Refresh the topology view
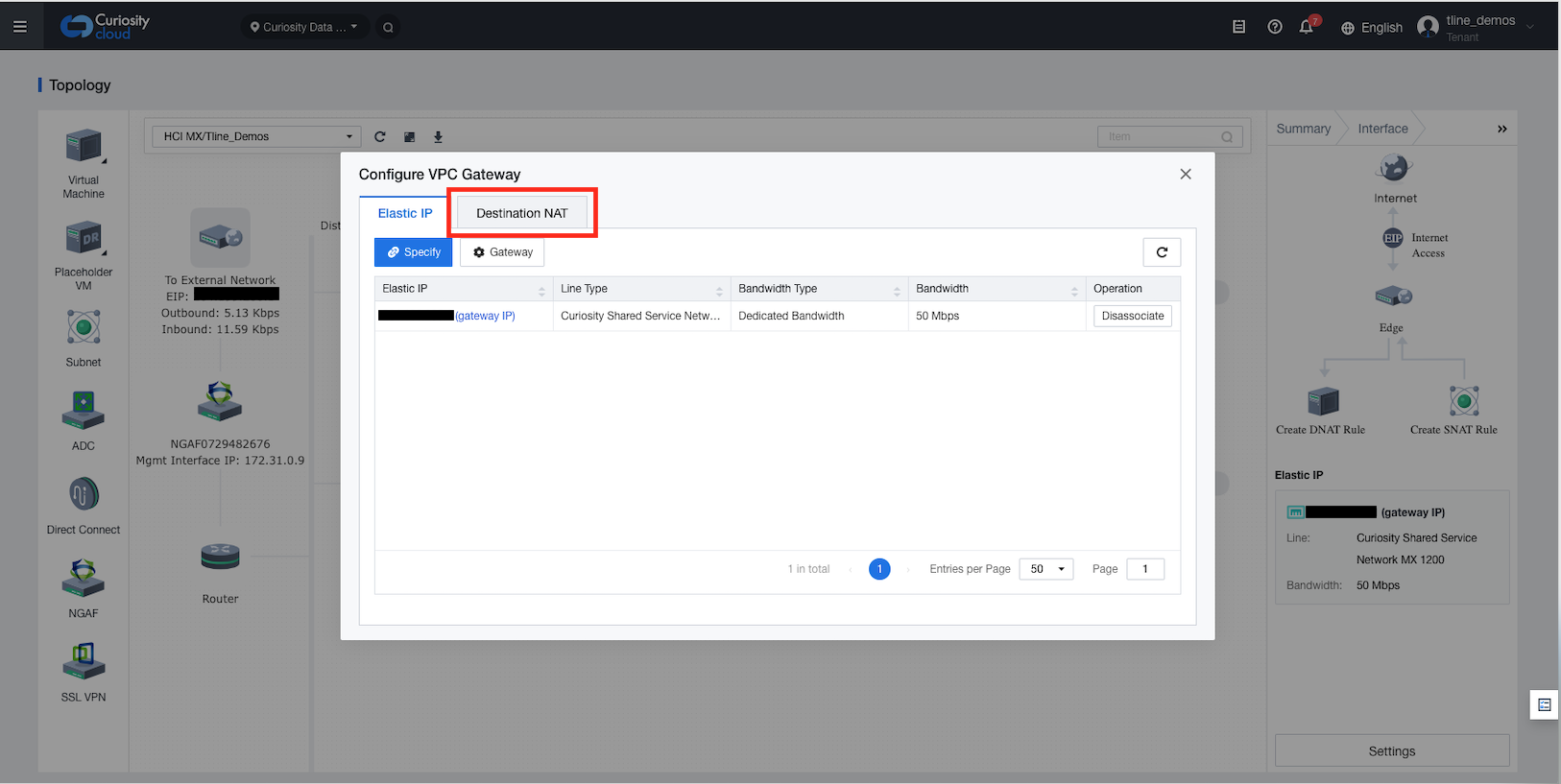 click(x=380, y=136)
